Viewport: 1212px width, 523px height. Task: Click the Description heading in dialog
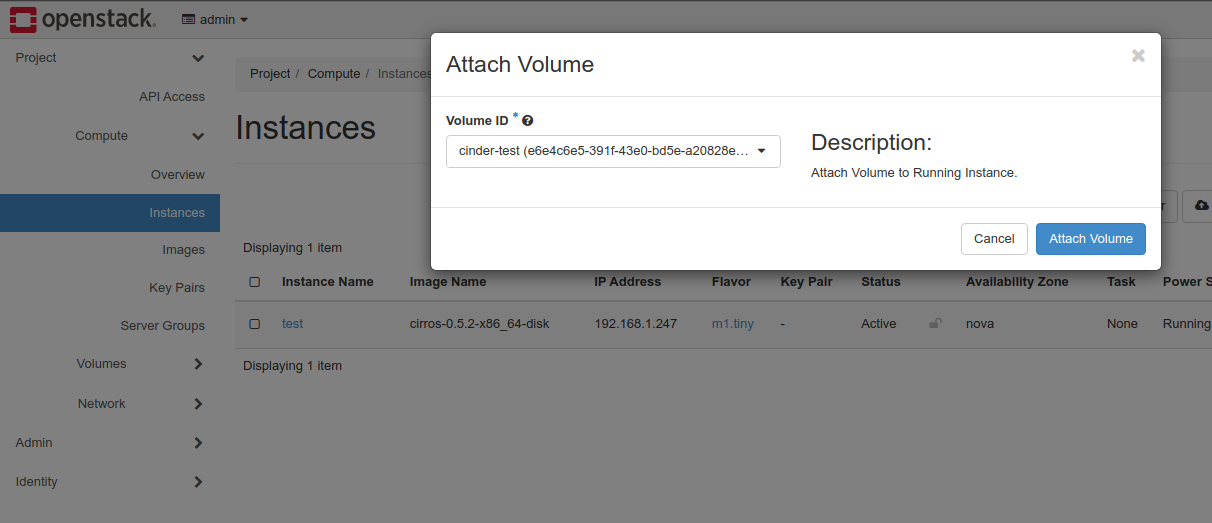pyautogui.click(x=871, y=142)
